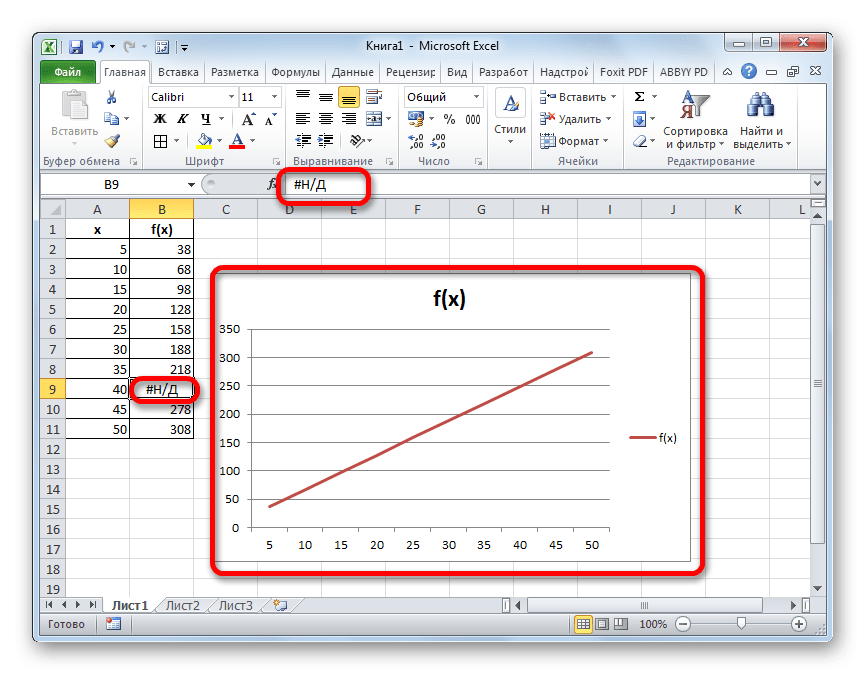Open the Файл tab
Screen dimensions: 866x675
coord(67,72)
